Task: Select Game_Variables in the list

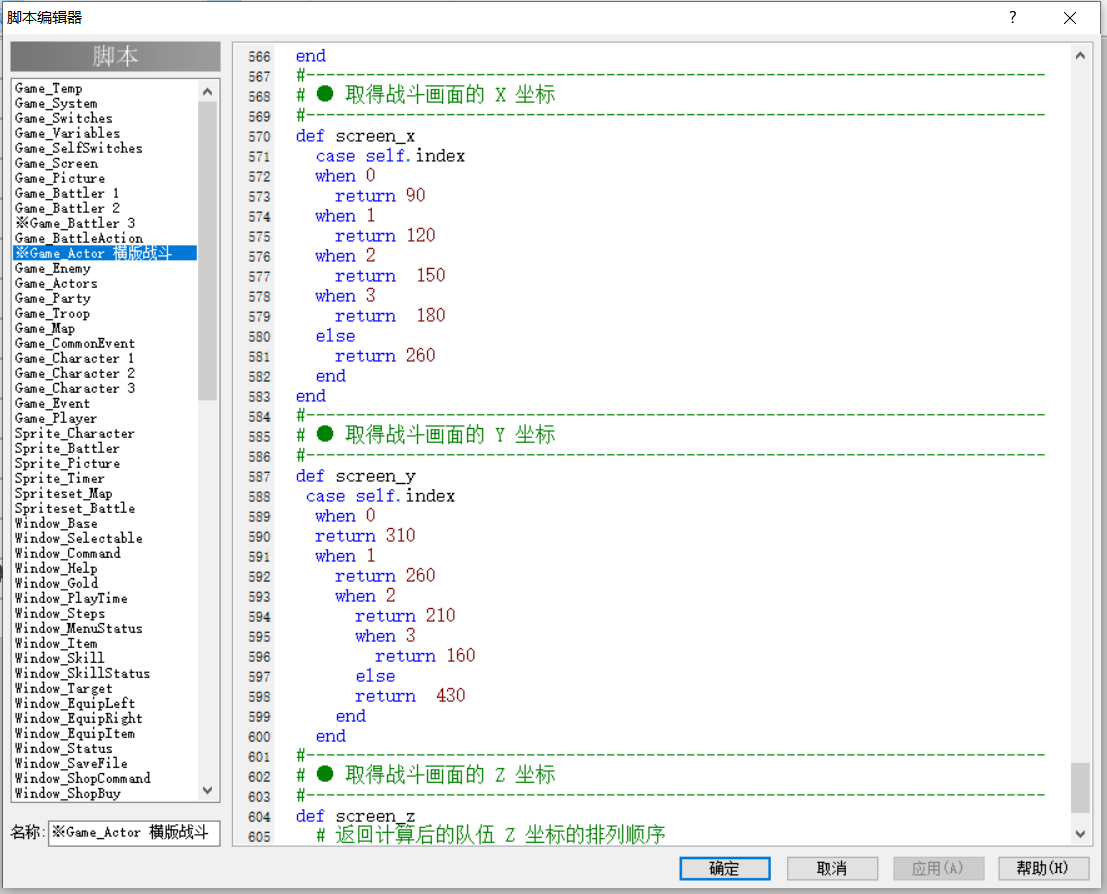Action: 67,133
